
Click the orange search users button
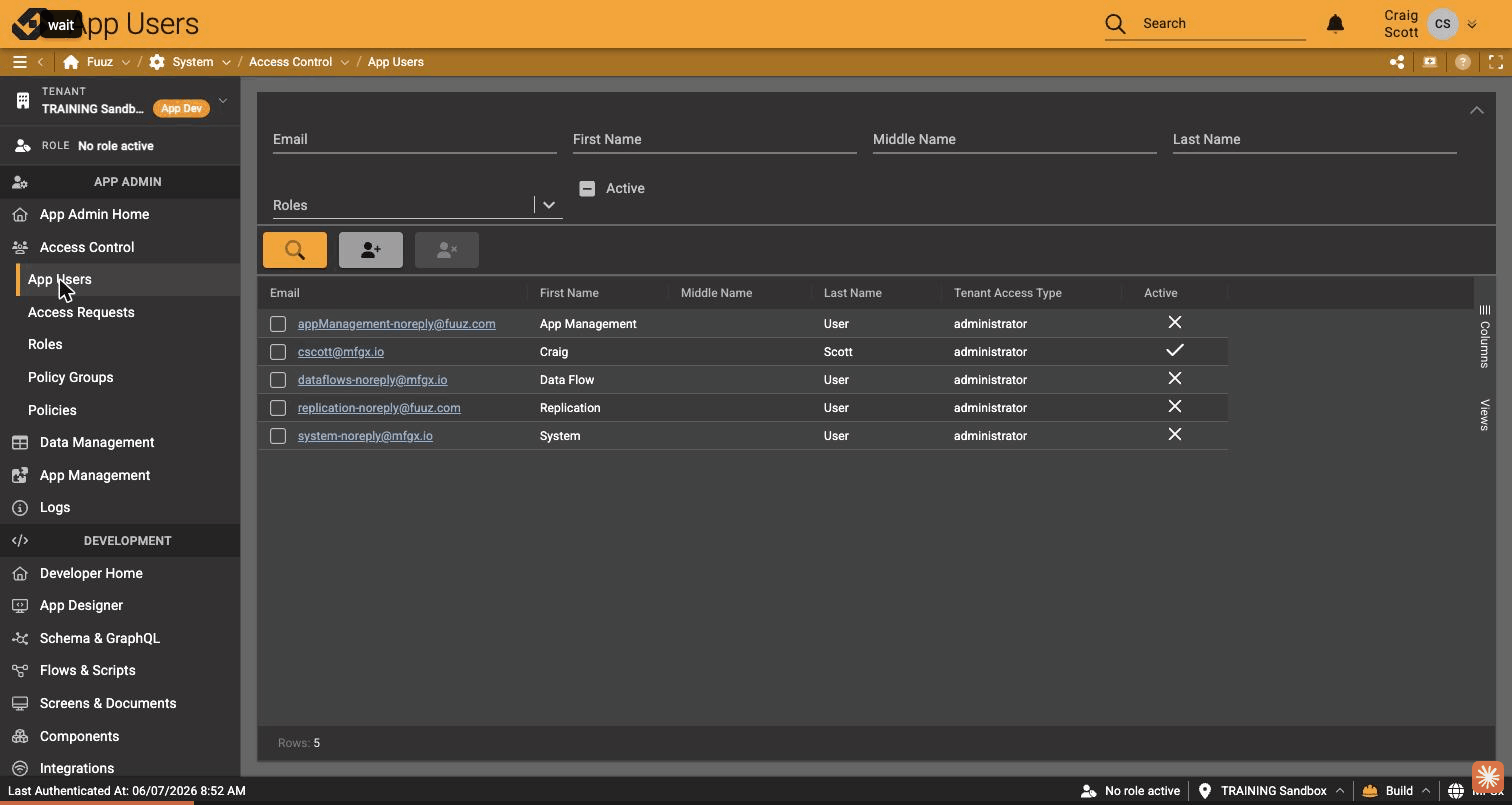point(295,250)
